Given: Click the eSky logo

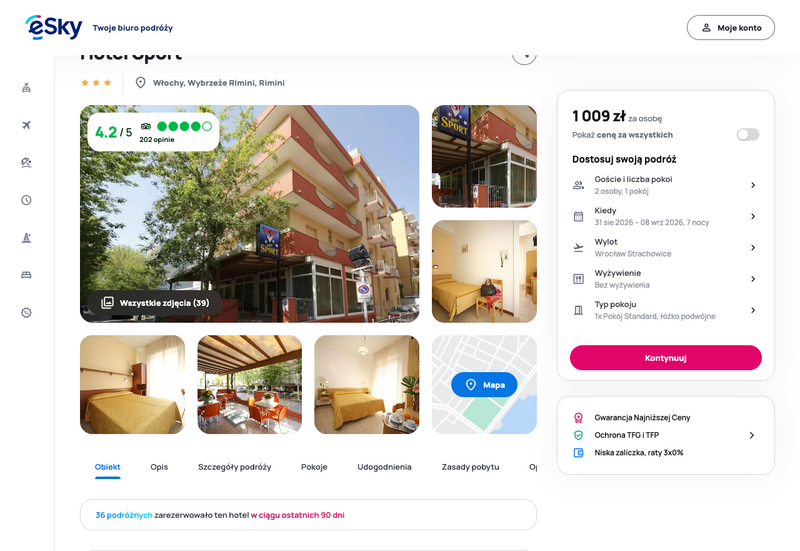Looking at the screenshot, I should 54,27.
